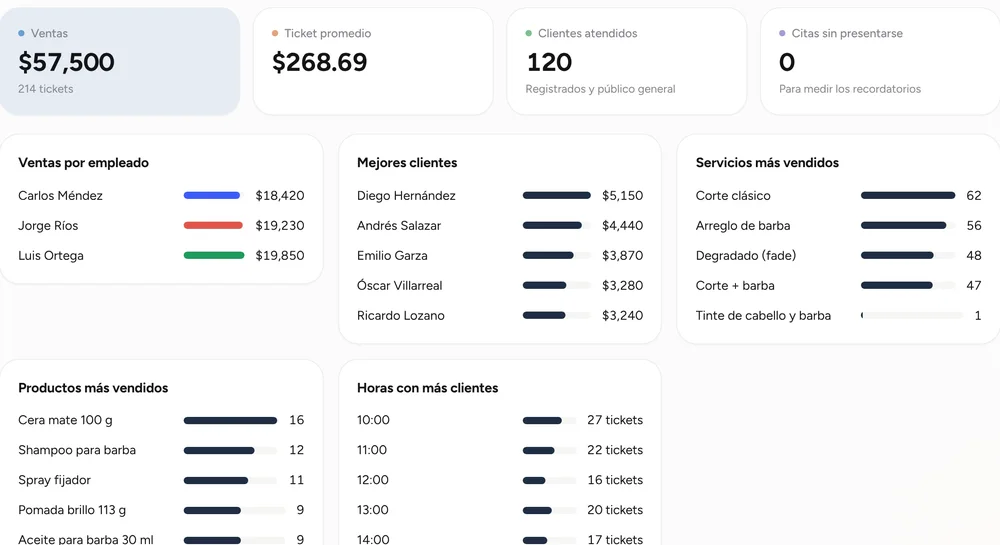Select the Degradado (fade) service
This screenshot has height=545, width=1000.
click(746, 256)
